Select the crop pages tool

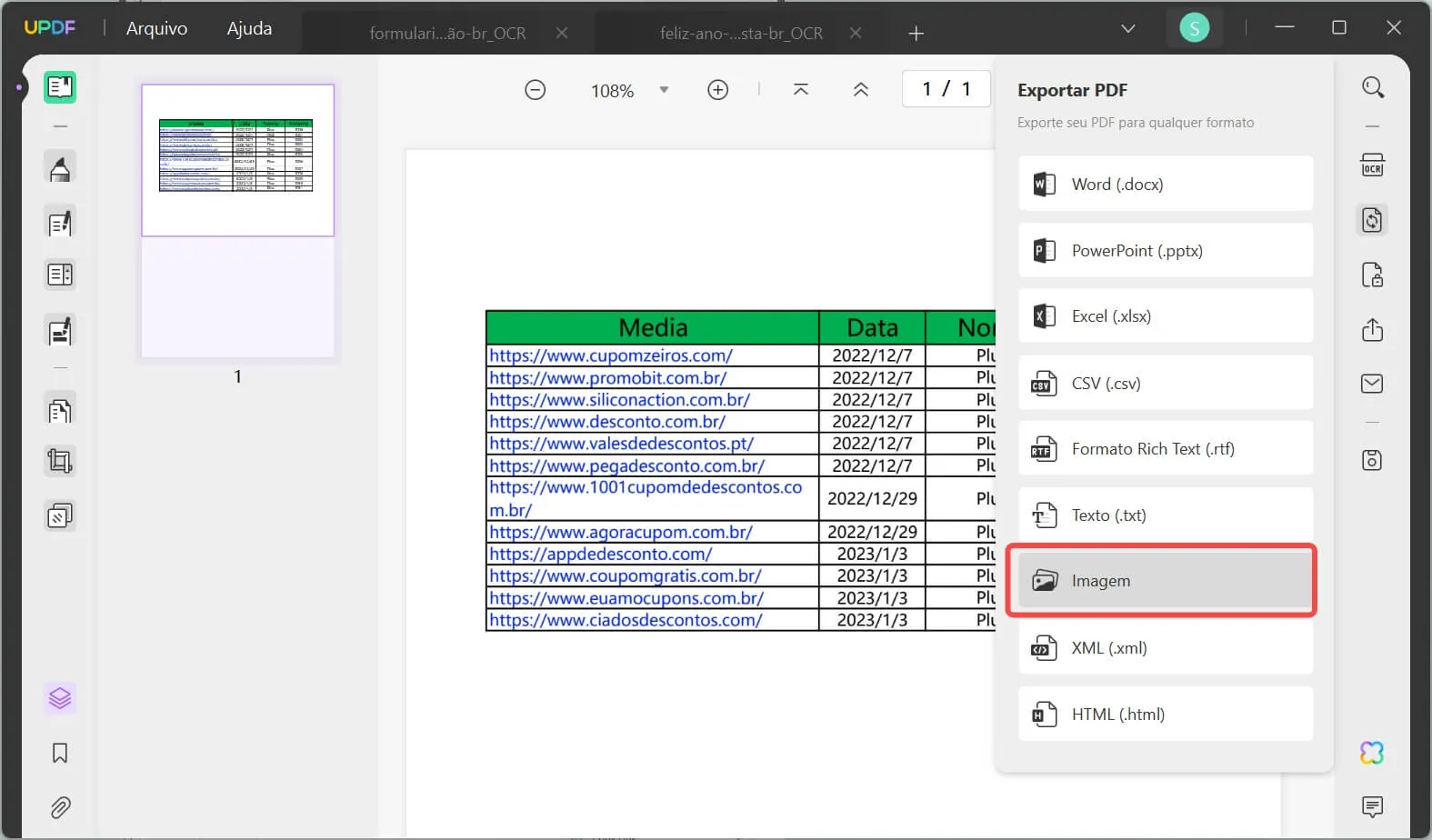coord(60,461)
